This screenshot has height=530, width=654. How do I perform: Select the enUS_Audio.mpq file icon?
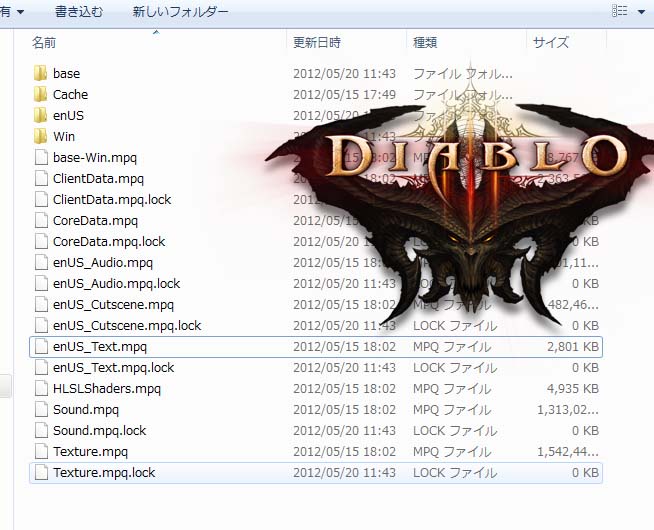click(x=41, y=263)
